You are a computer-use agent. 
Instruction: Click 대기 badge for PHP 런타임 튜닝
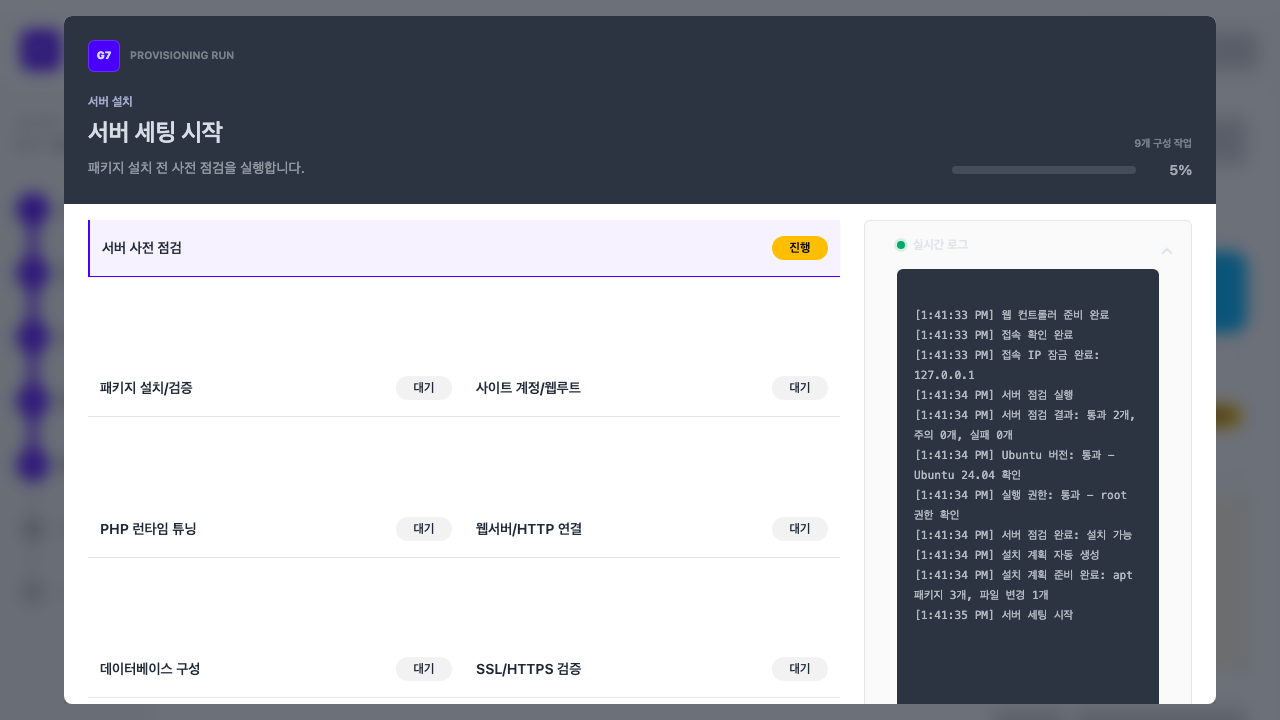click(x=424, y=529)
